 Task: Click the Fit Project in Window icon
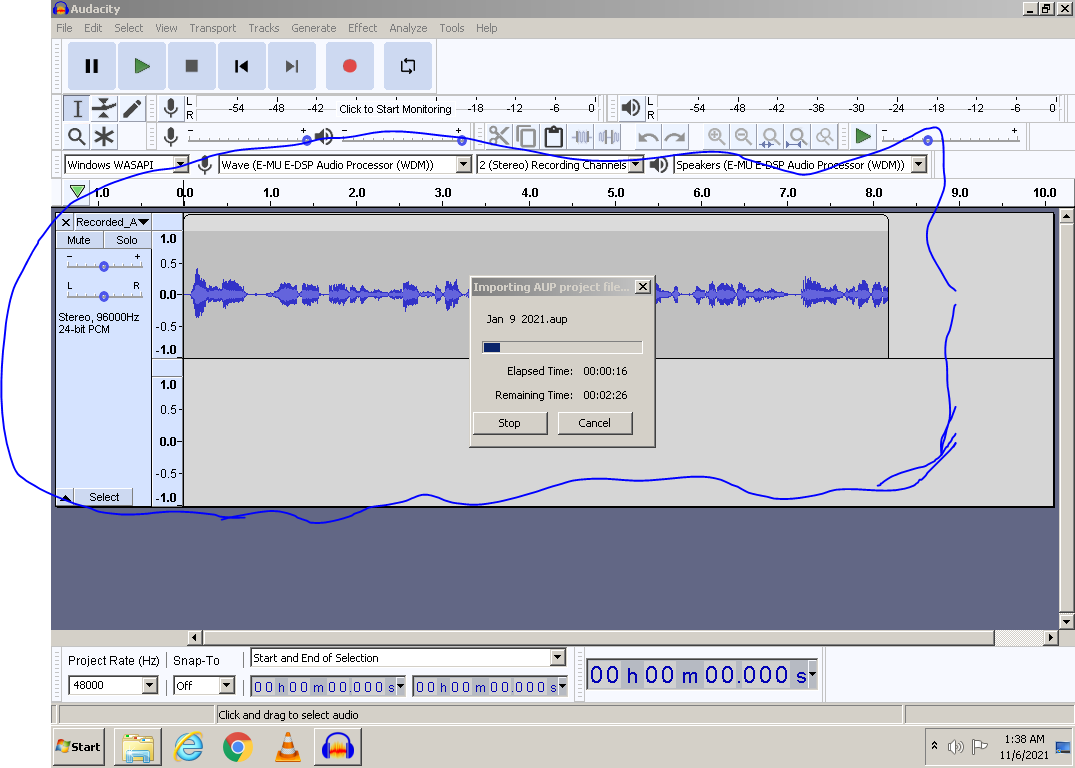point(796,136)
